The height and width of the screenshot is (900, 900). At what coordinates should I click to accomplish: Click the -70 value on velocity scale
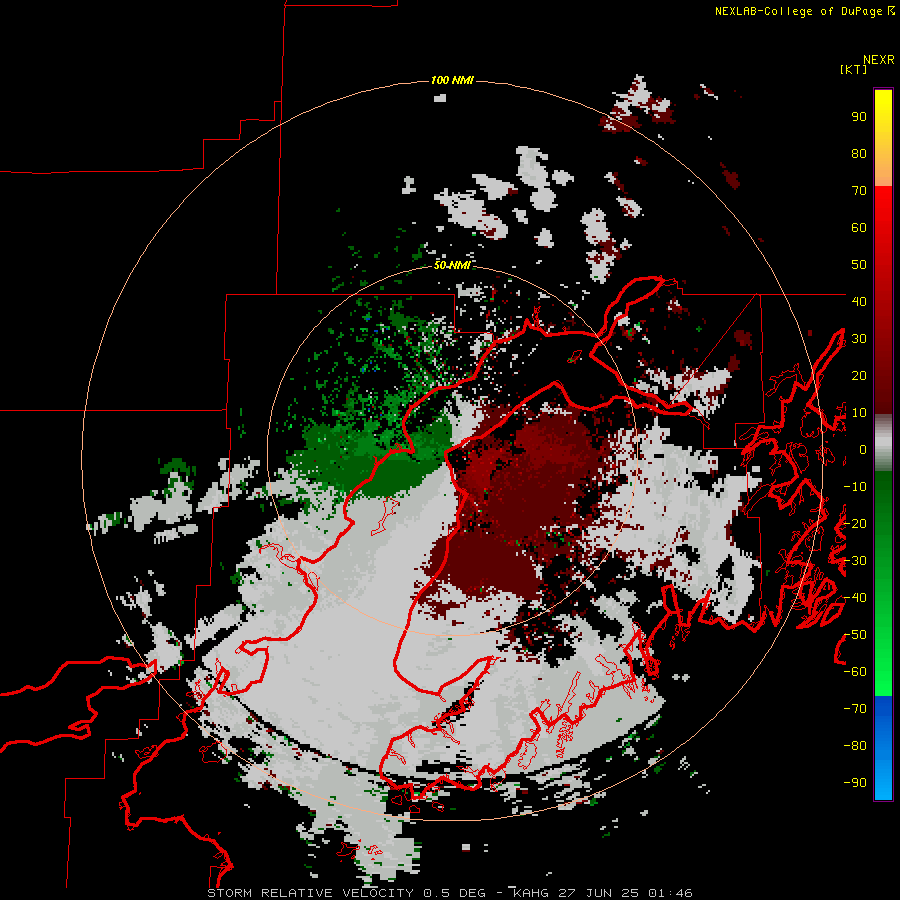click(855, 709)
